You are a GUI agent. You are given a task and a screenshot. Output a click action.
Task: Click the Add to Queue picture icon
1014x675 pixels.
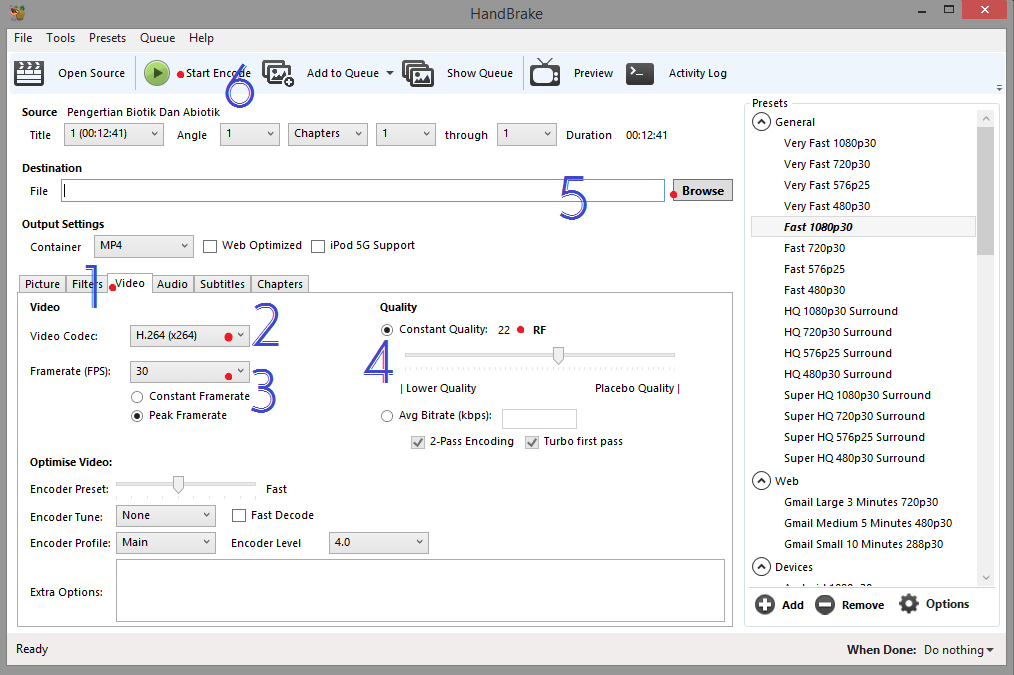tap(278, 73)
